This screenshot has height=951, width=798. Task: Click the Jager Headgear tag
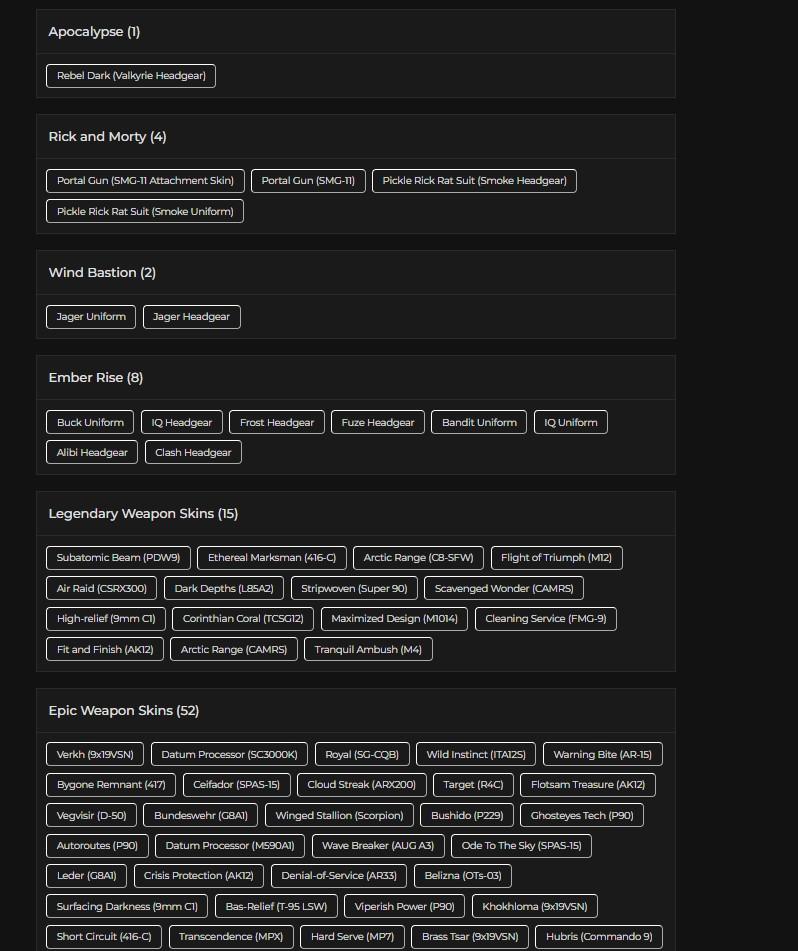pyautogui.click(x=192, y=317)
